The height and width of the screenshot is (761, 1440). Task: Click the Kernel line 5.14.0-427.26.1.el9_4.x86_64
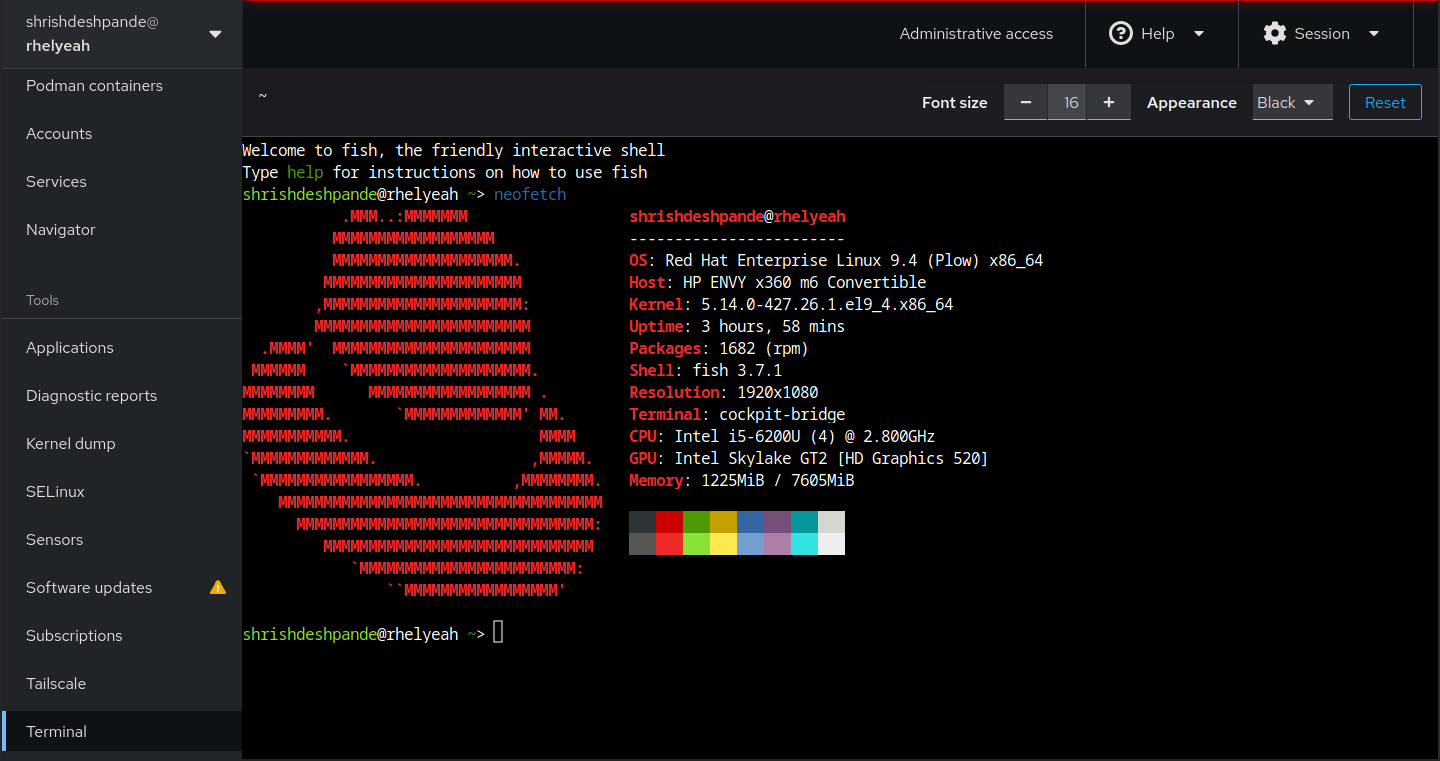[x=791, y=304]
